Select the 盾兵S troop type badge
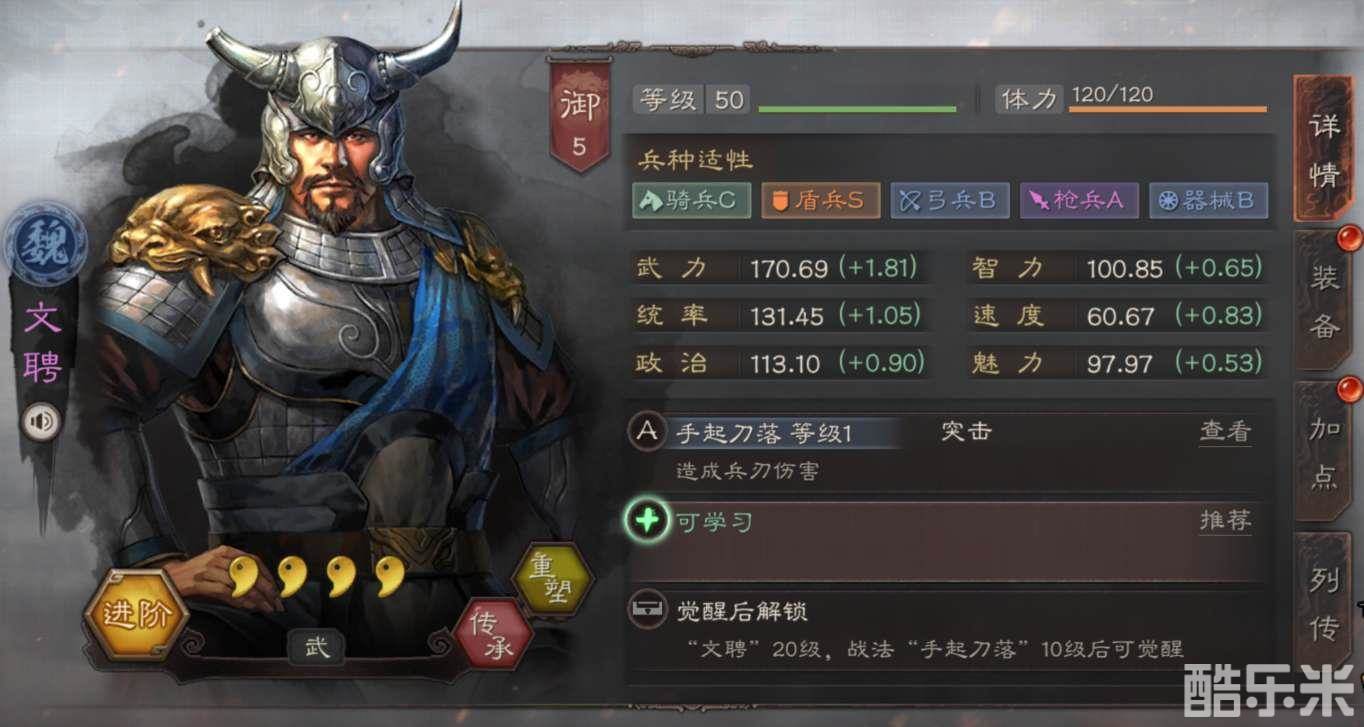The height and width of the screenshot is (727, 1364). click(821, 201)
